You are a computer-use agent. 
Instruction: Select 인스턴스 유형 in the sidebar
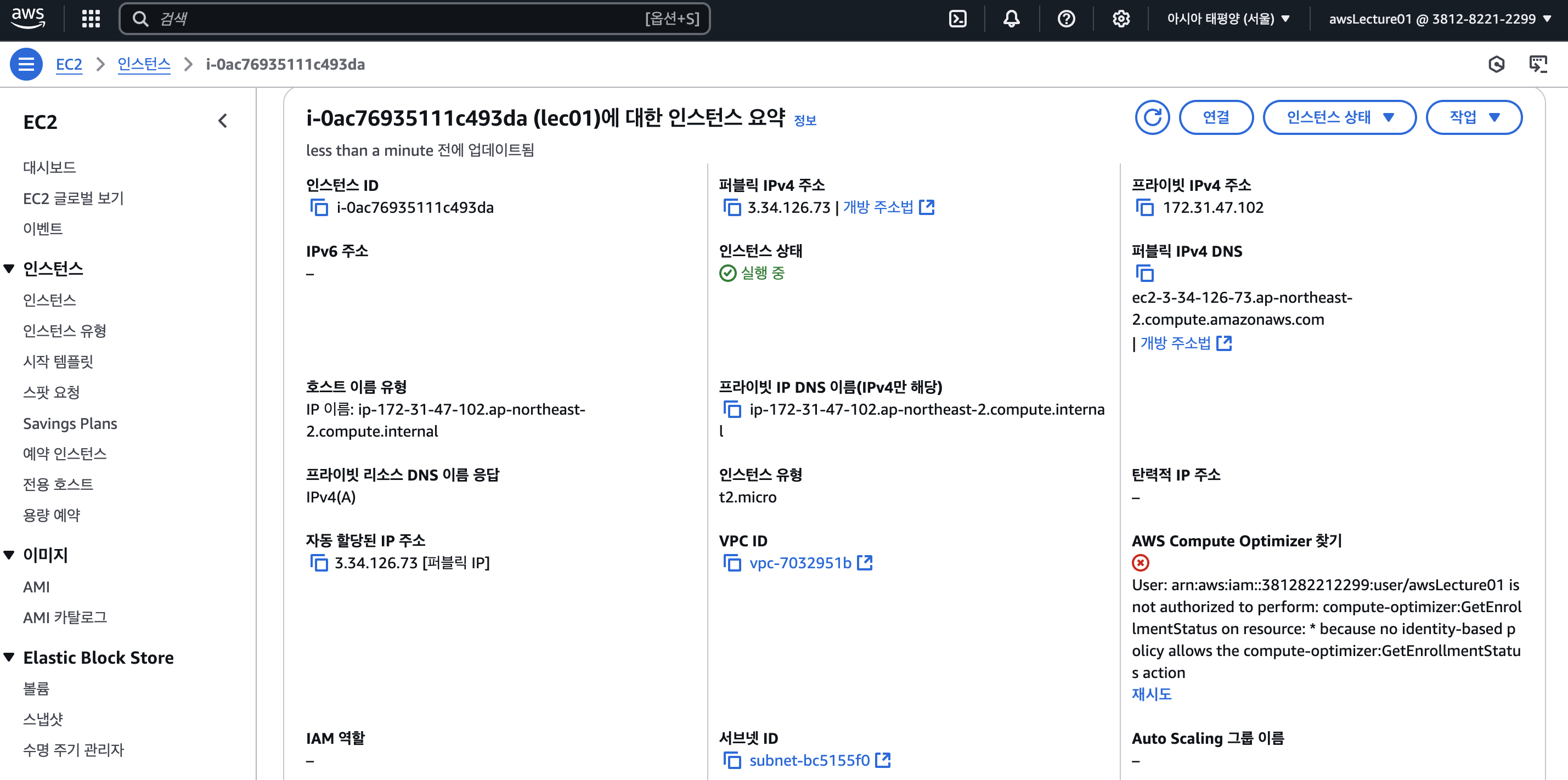(x=65, y=330)
